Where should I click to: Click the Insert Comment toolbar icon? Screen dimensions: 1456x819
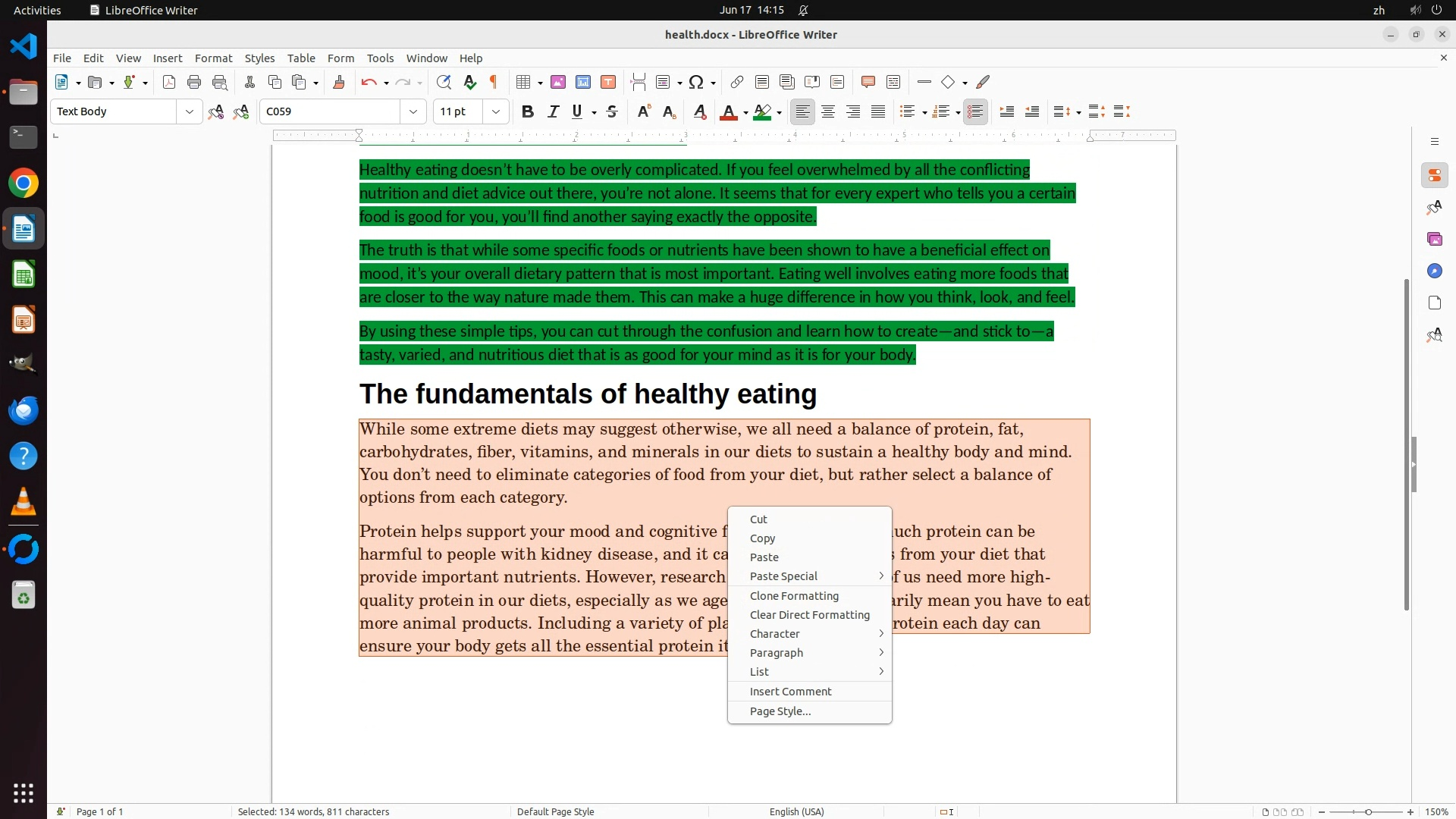868,82
